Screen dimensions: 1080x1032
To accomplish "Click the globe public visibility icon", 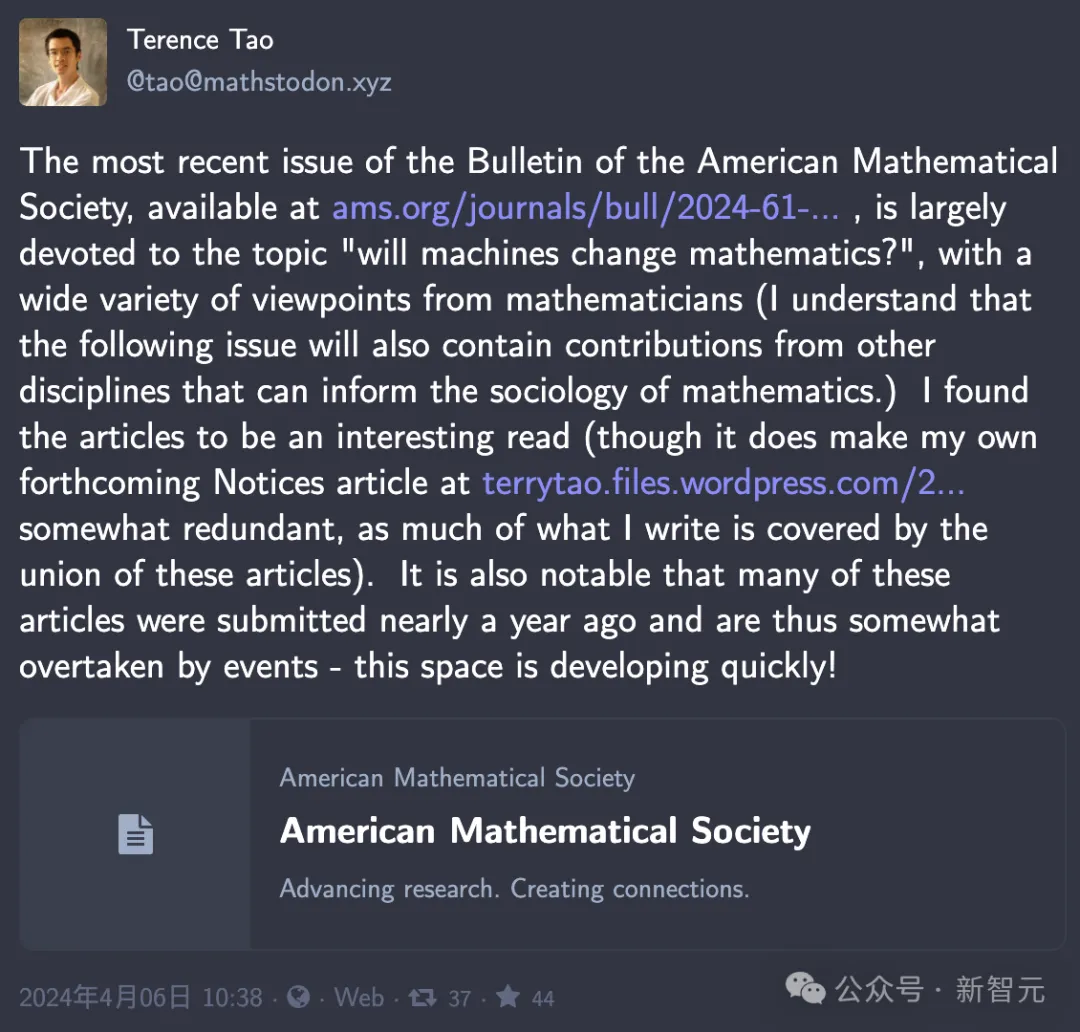I will click(x=298, y=997).
